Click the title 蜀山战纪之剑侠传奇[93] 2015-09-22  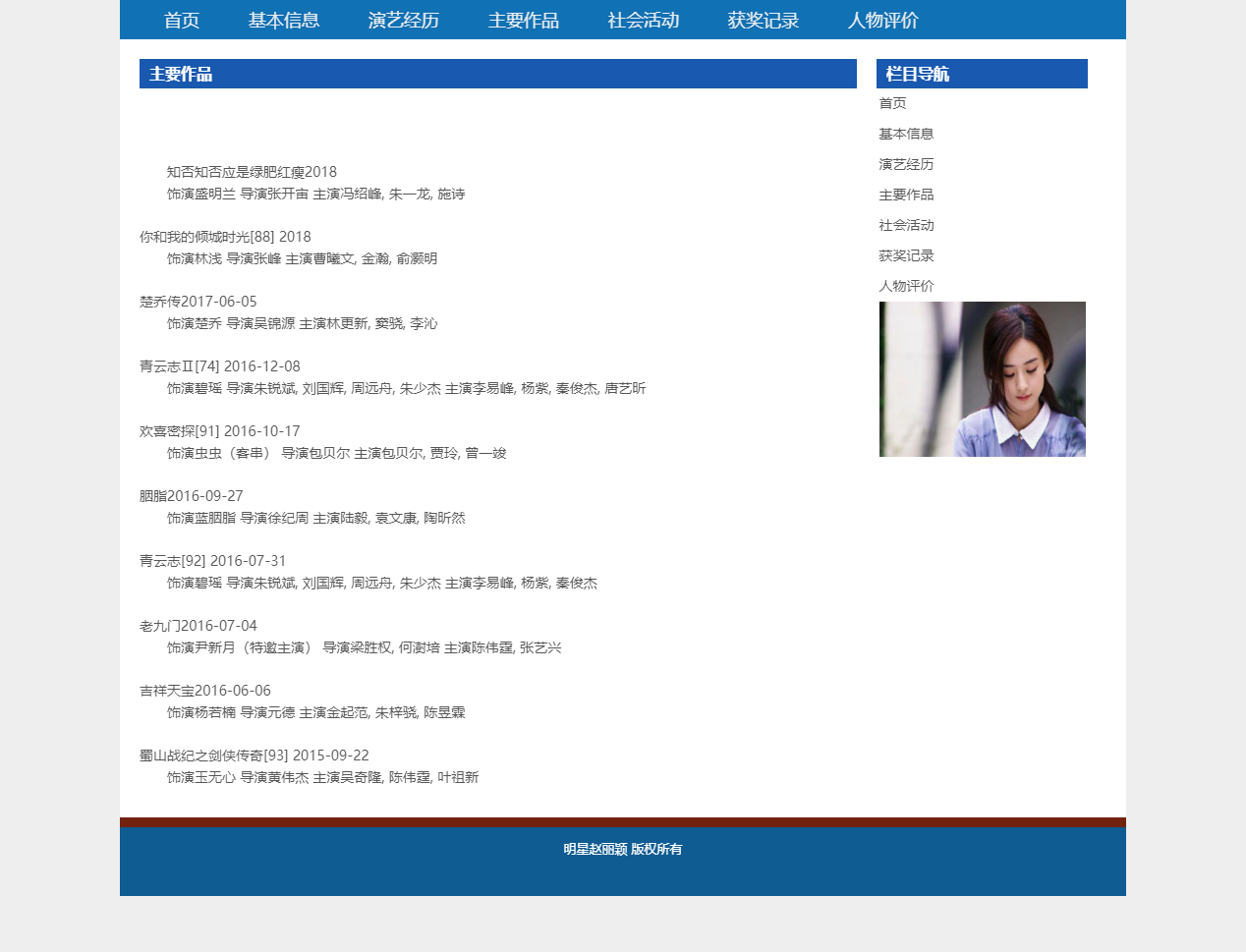[255, 756]
